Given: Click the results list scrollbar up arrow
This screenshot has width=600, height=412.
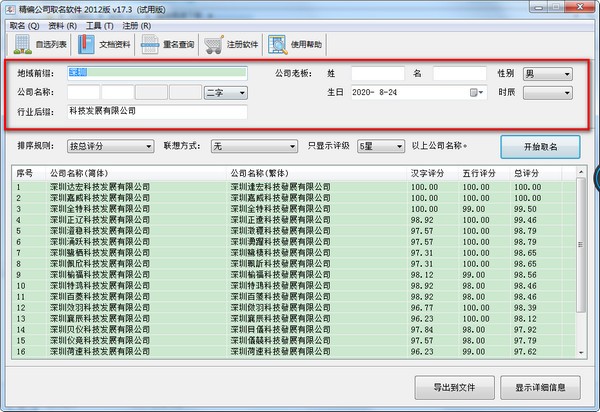Looking at the screenshot, I should tap(581, 173).
